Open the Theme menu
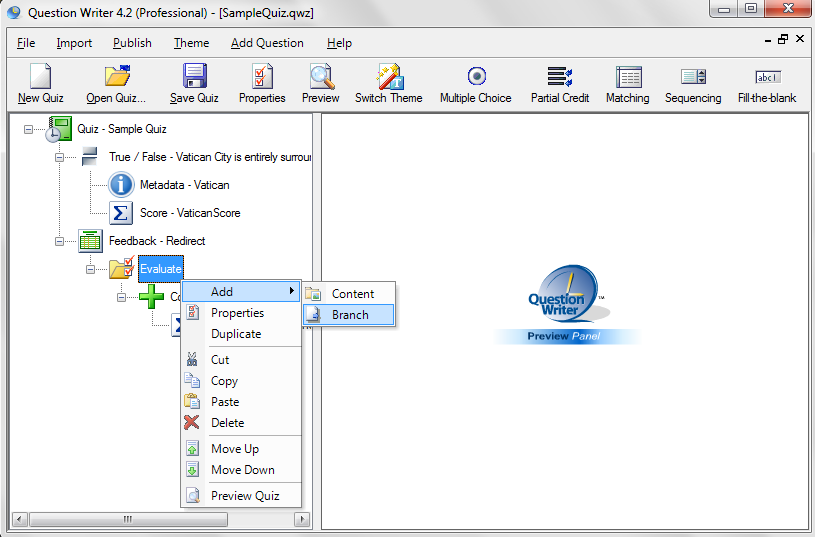The image size is (815, 537). point(191,43)
